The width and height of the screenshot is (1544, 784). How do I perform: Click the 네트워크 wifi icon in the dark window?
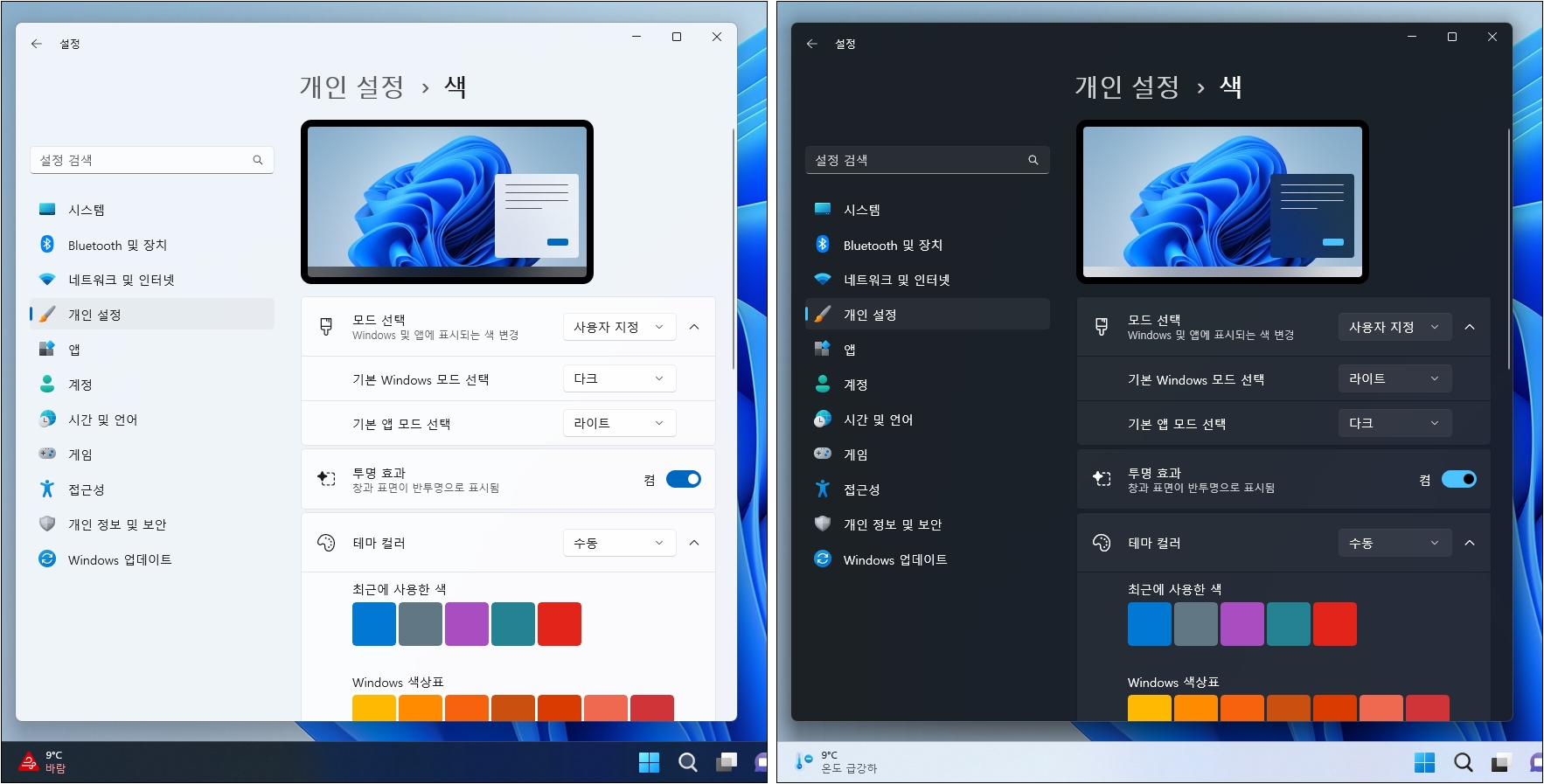coord(823,280)
